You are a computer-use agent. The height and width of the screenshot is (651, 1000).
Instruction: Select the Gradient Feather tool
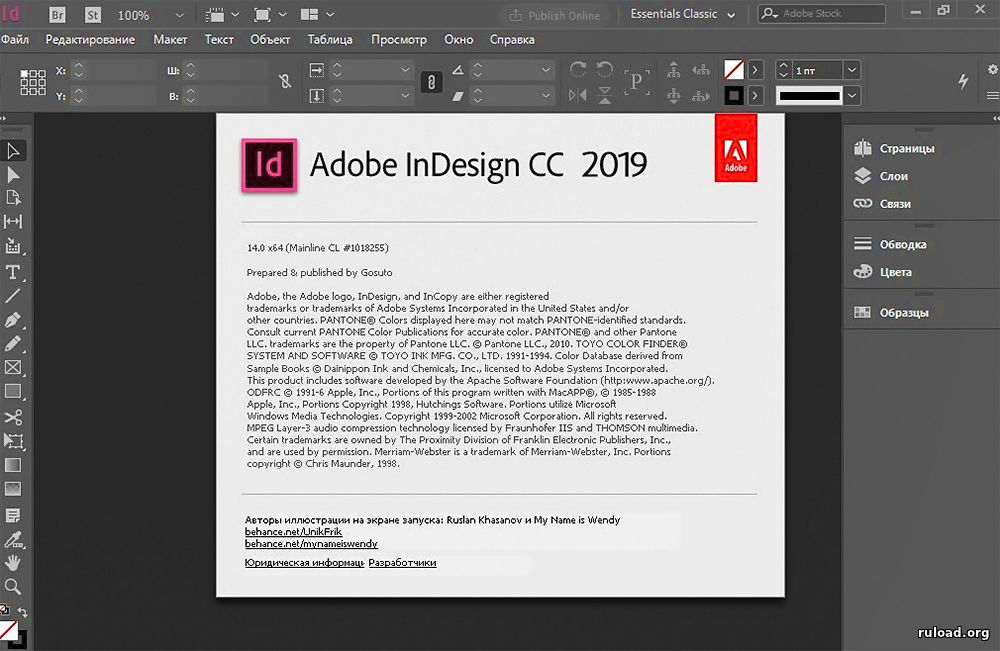[13, 489]
